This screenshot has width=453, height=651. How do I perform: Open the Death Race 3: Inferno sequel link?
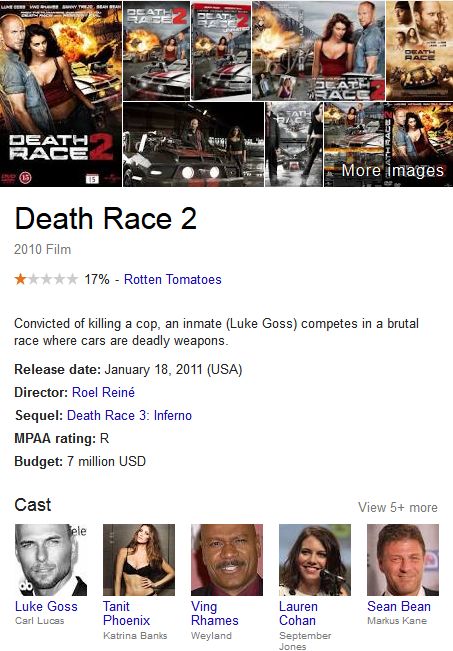tap(129, 416)
